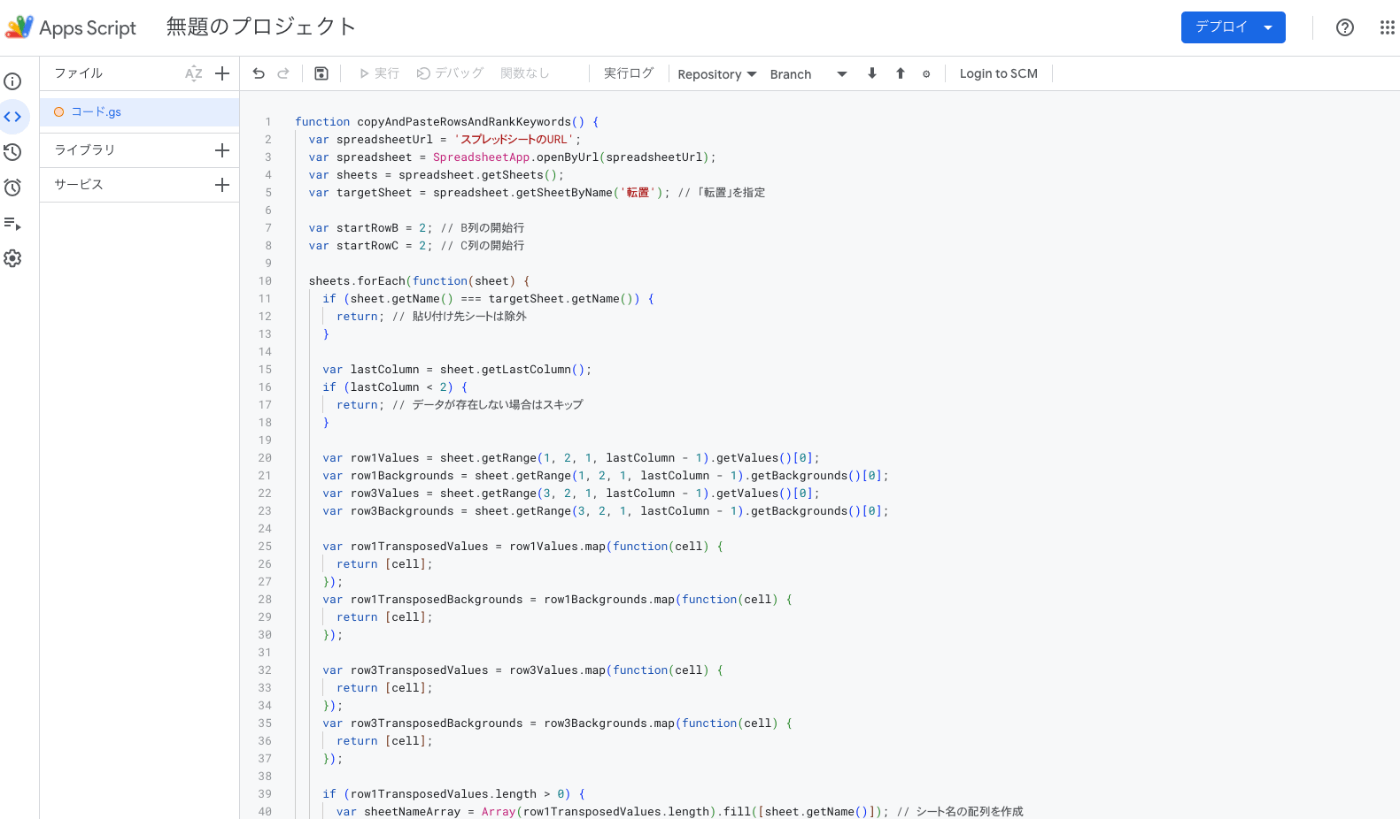Viewport: 1400px width, 819px height.
Task: Click the 'スプレッドシートのURL' string literal
Action: tap(514, 140)
